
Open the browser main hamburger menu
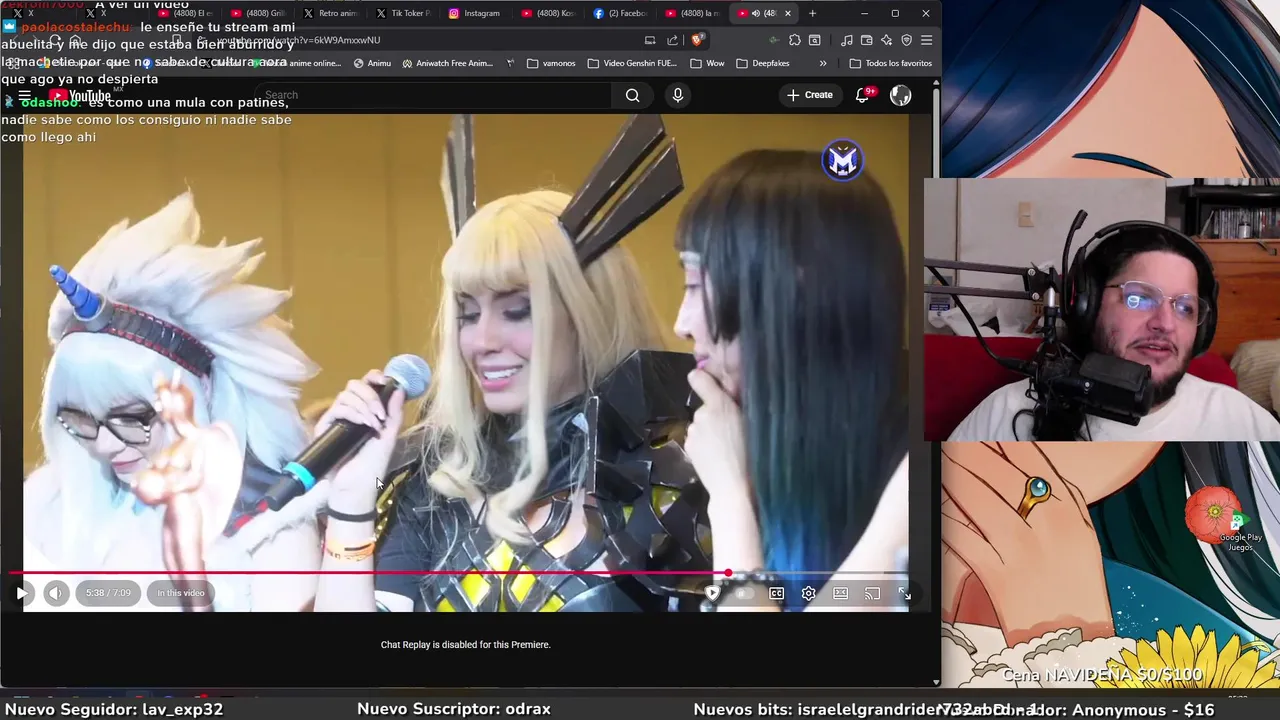pyautogui.click(x=926, y=40)
